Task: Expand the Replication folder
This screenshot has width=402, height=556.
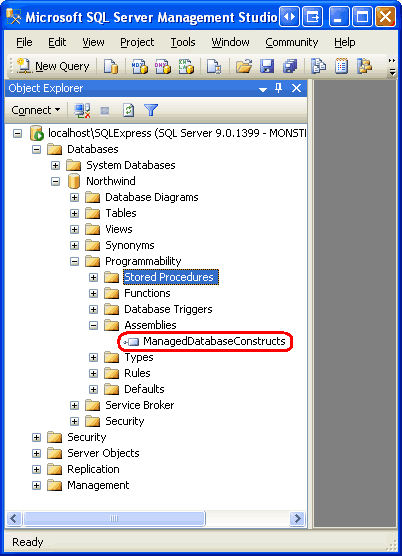Action: coord(36,469)
